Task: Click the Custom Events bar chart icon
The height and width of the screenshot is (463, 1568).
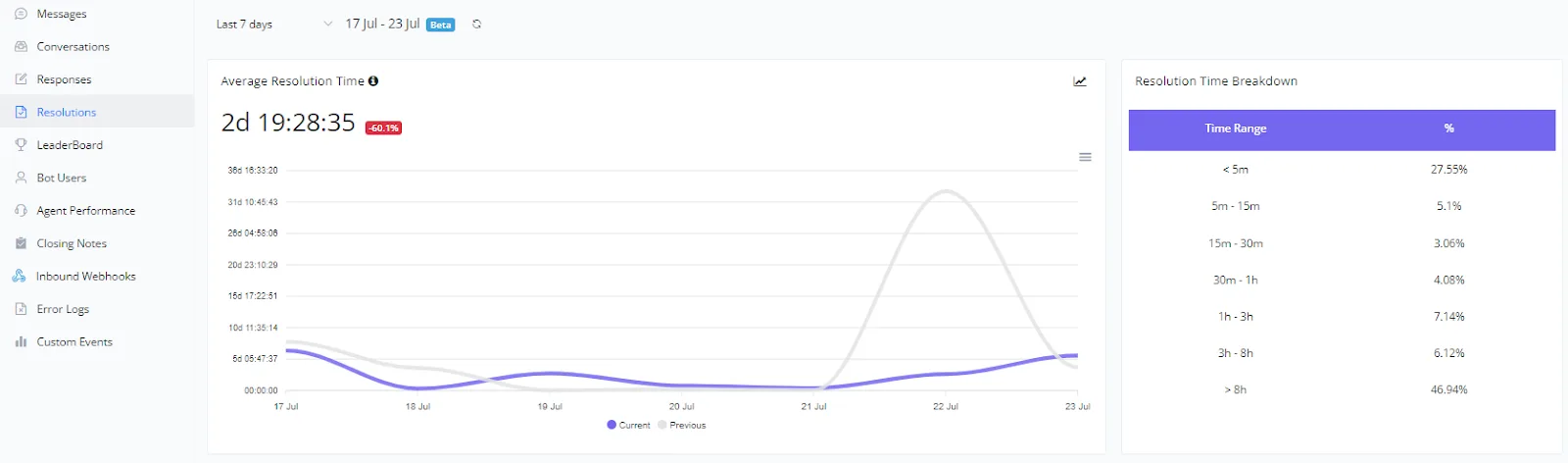Action: (21, 342)
